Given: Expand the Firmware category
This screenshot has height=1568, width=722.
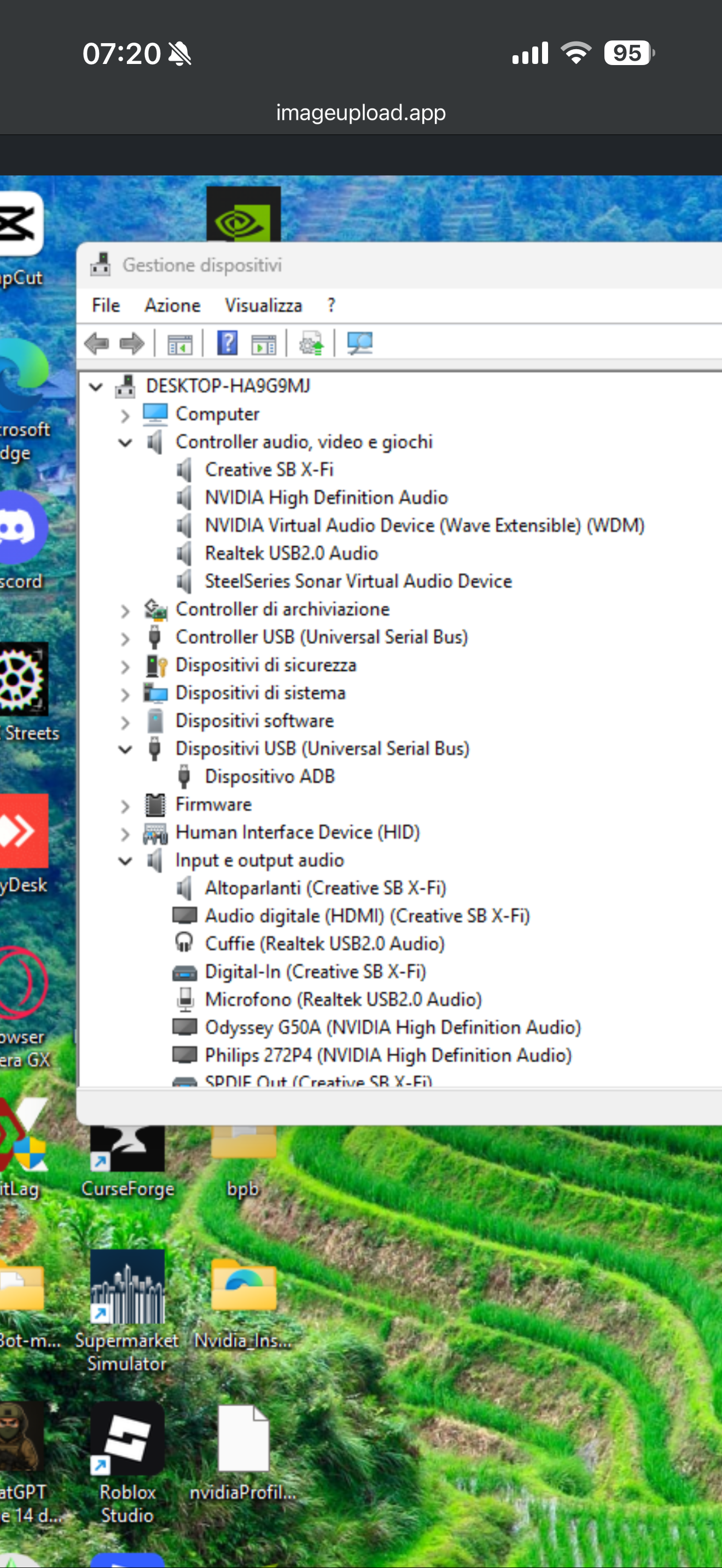Looking at the screenshot, I should (x=125, y=806).
